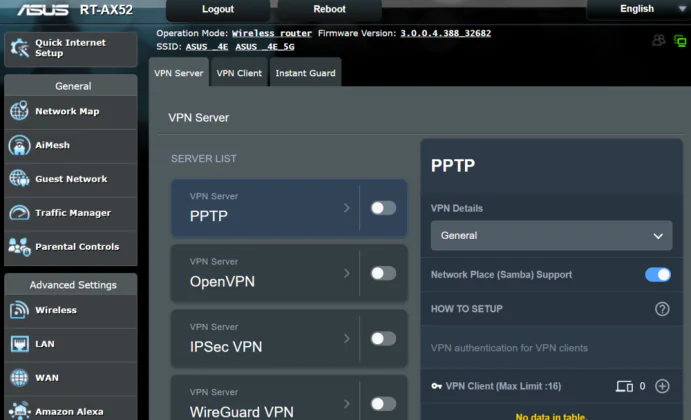
Task: Click the General section header in sidebar
Action: pos(73,86)
